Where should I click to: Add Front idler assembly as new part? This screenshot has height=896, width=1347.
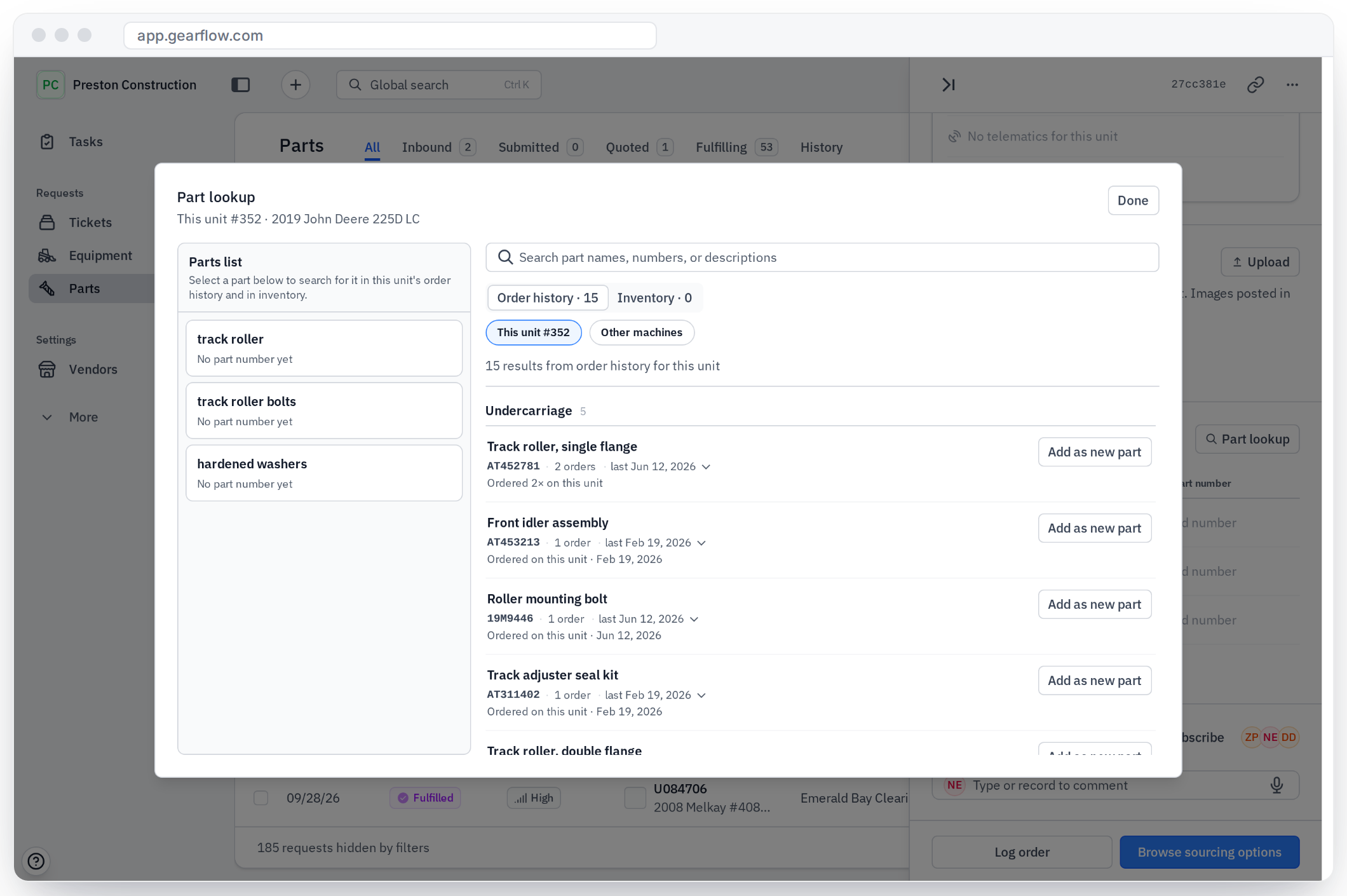(1094, 528)
